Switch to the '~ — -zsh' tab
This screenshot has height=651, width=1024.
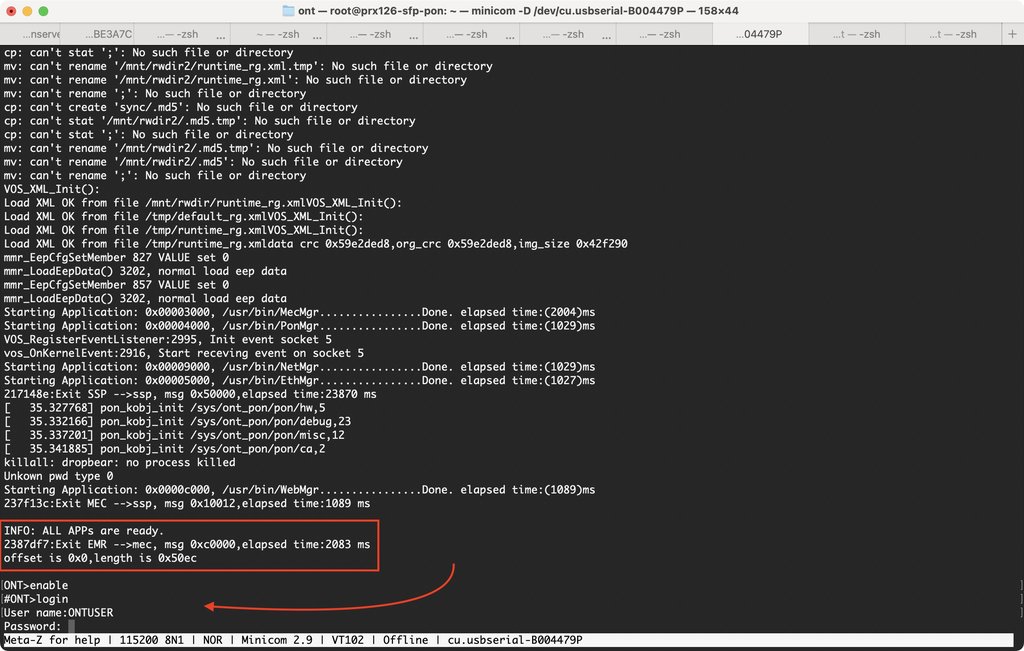(x=278, y=34)
